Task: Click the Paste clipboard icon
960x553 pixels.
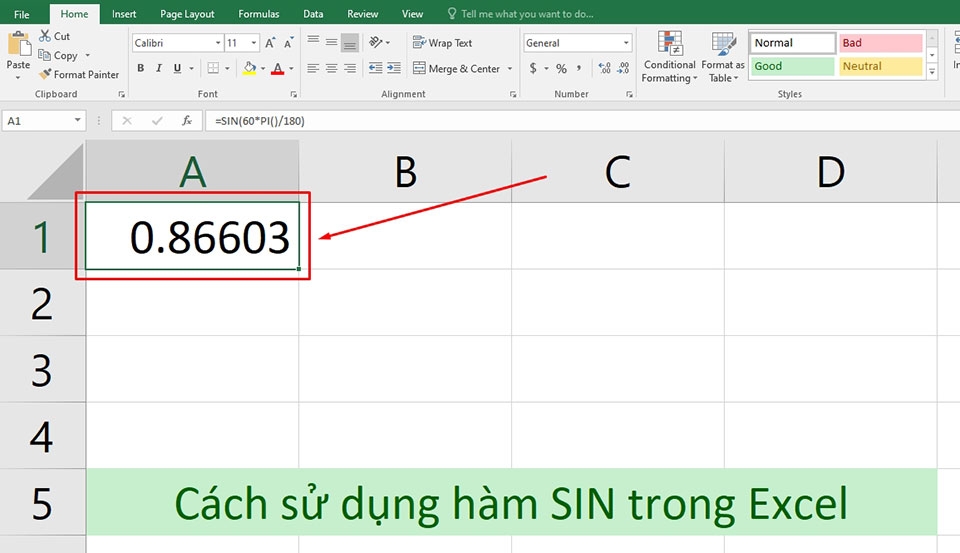Action: [18, 44]
